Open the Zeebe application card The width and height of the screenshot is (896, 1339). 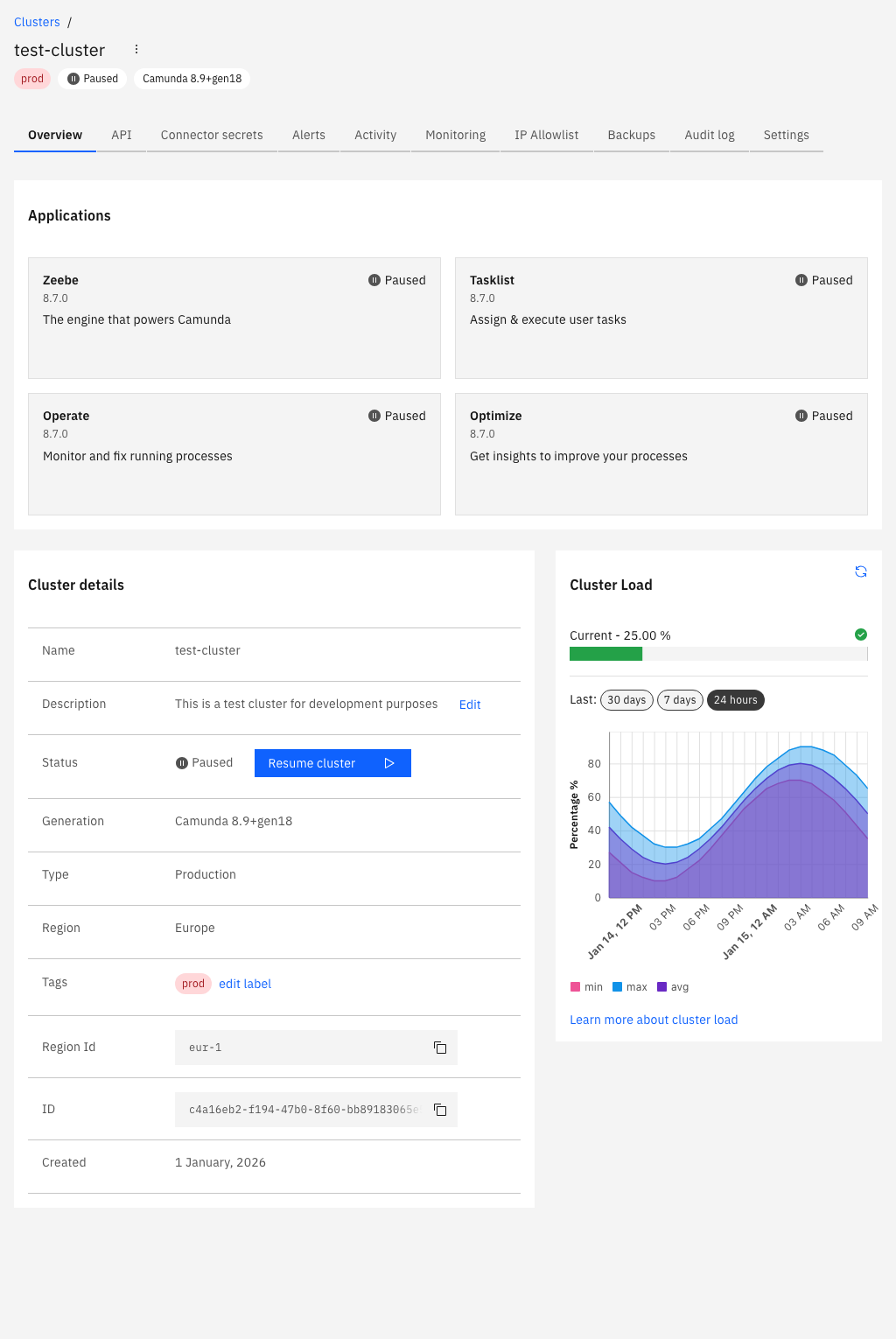click(x=234, y=318)
